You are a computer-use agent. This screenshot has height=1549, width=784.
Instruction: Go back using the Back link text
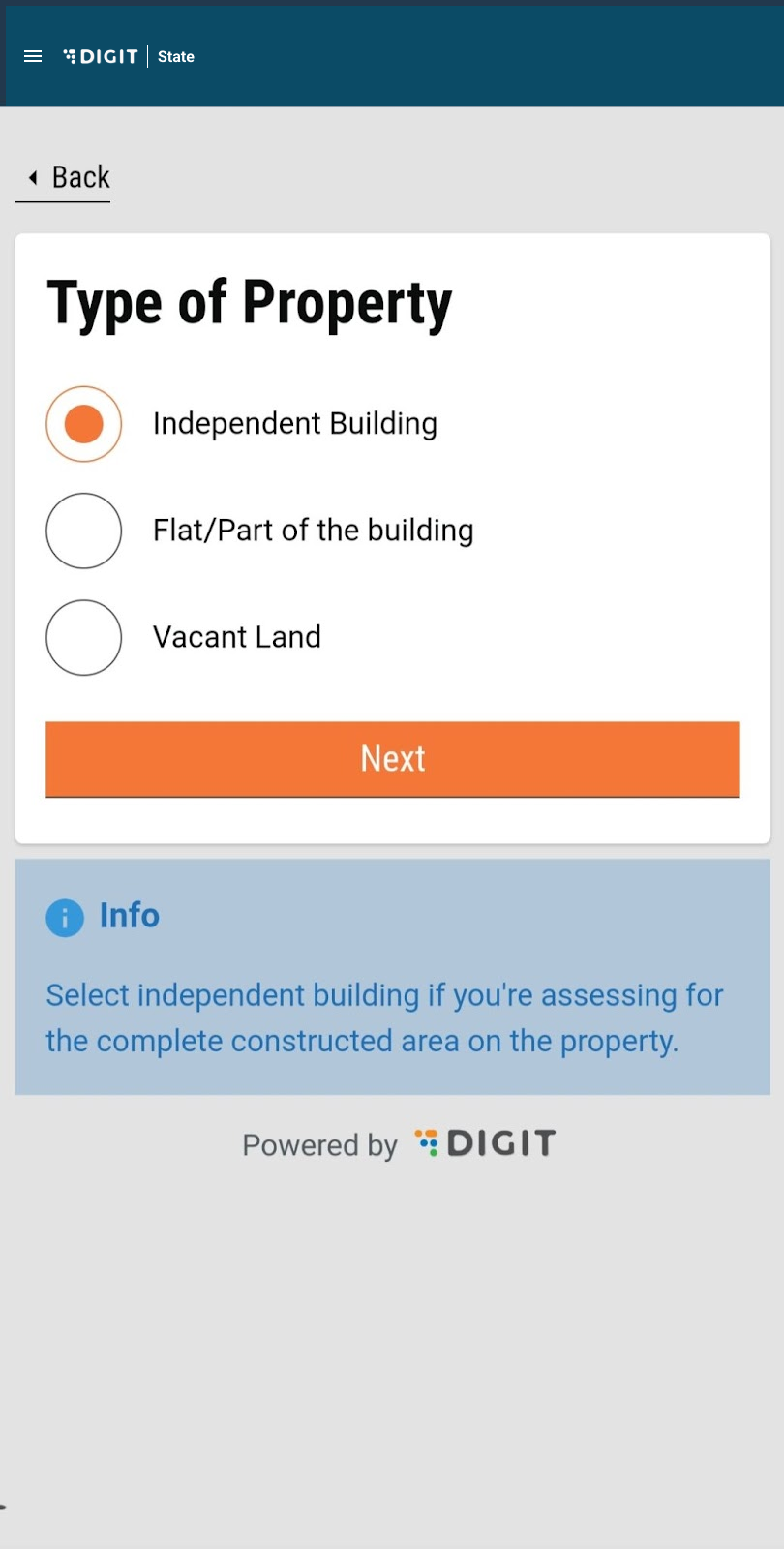coord(81,177)
